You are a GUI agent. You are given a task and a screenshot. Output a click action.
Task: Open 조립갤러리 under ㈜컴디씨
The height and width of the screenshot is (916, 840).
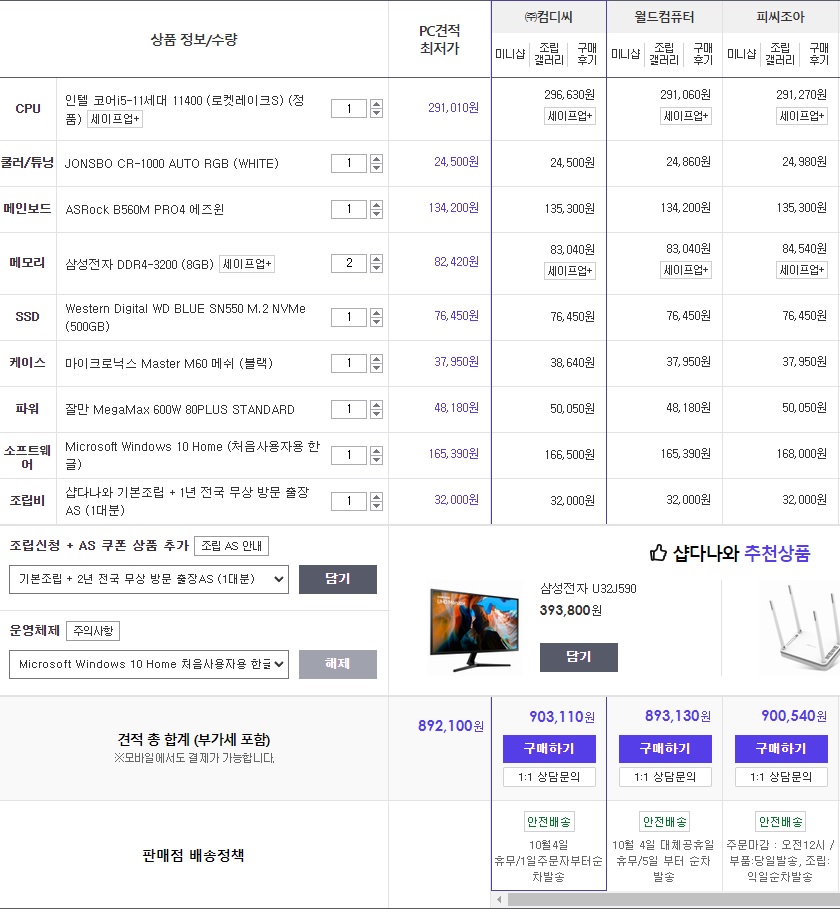pos(549,54)
